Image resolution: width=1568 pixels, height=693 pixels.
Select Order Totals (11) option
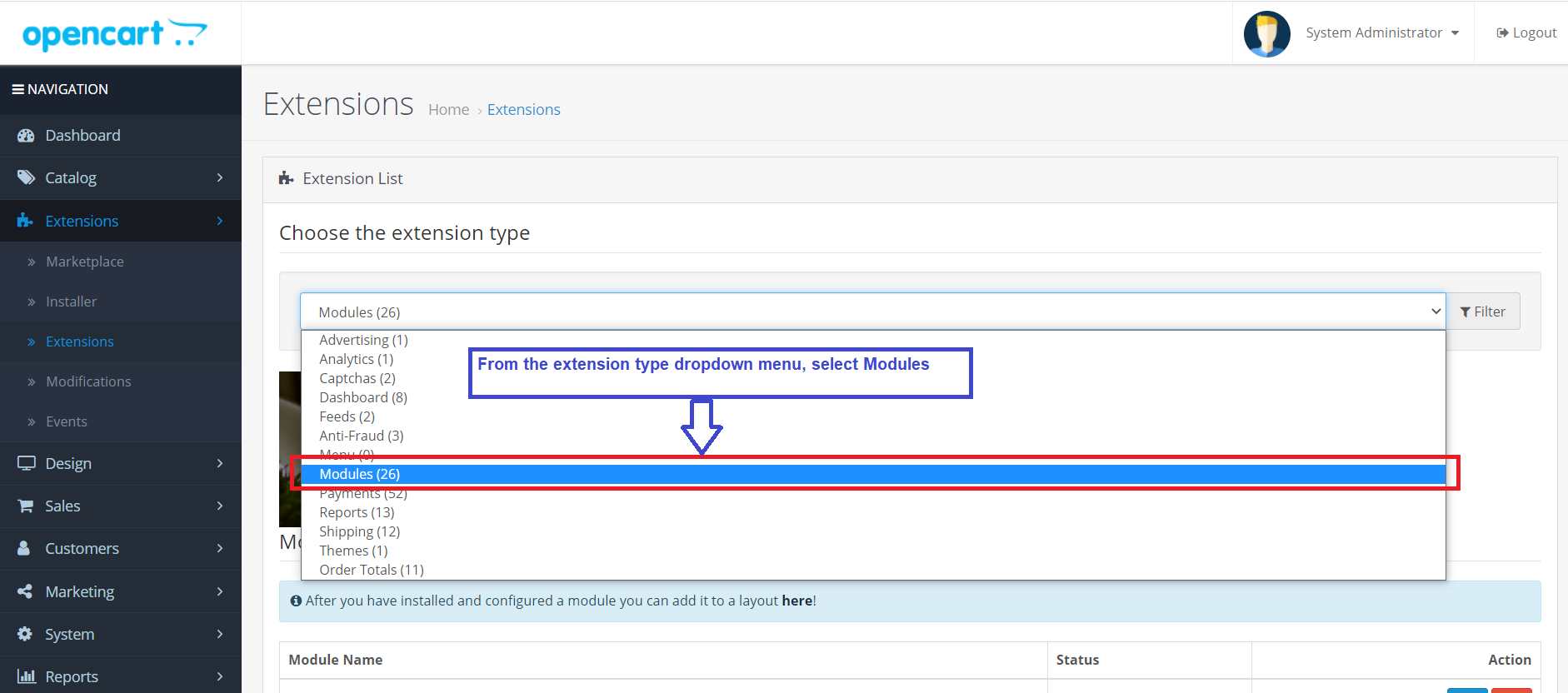pos(873,570)
